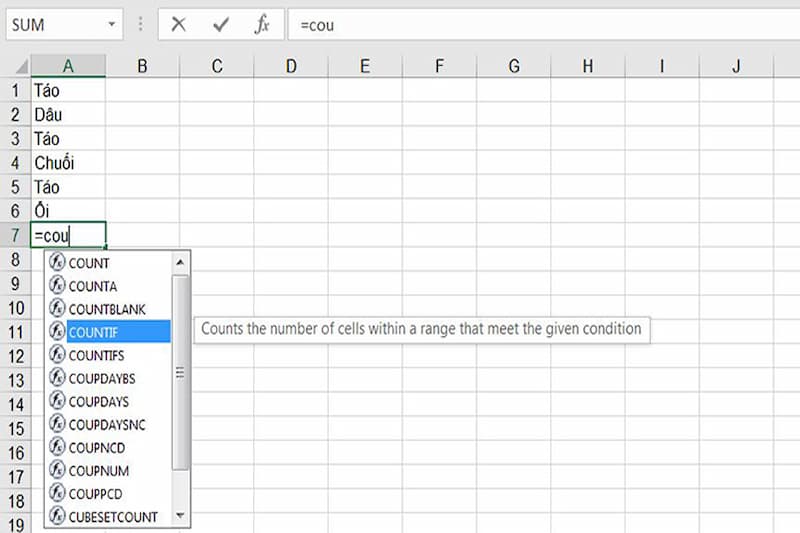This screenshot has width=800, height=533.
Task: Open the Insert Function fx dialog
Action: coord(262,24)
